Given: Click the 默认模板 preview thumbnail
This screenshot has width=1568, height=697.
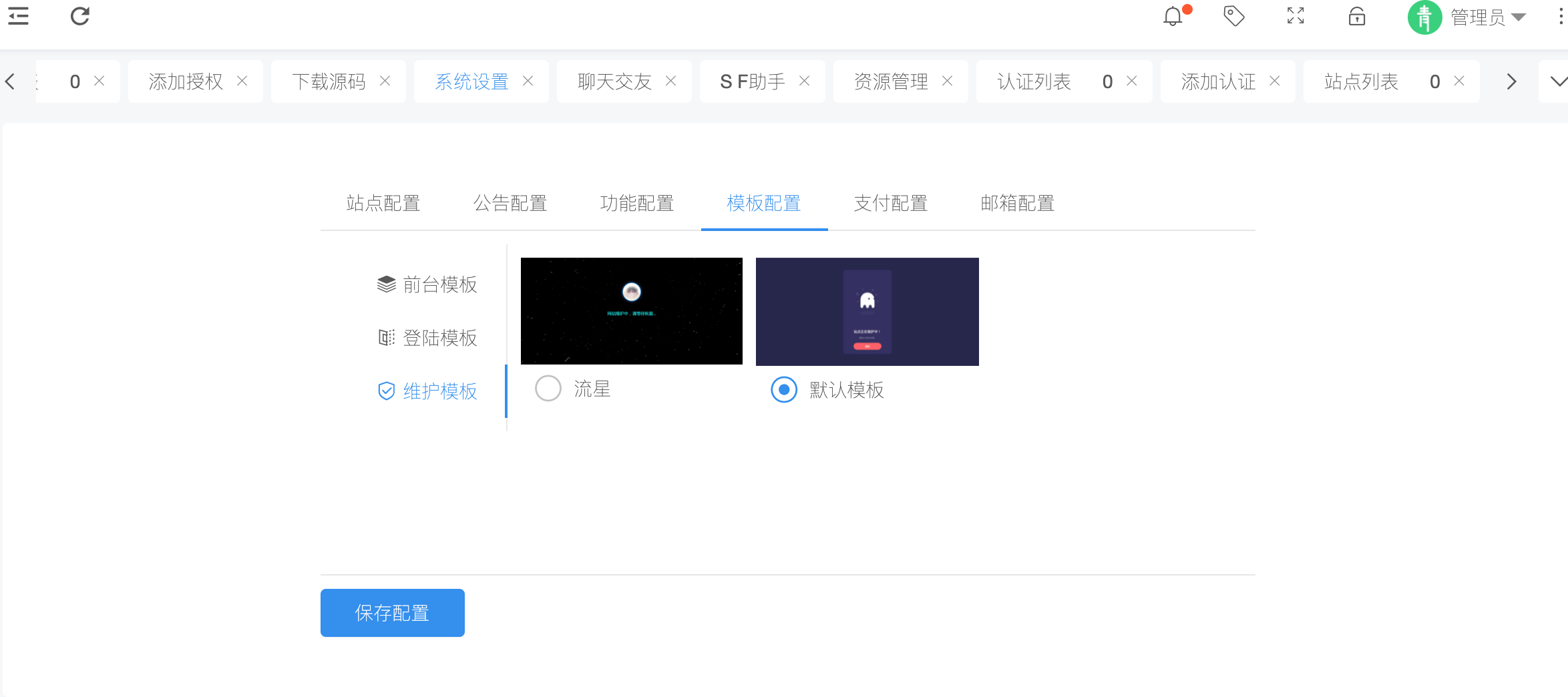Looking at the screenshot, I should (867, 312).
